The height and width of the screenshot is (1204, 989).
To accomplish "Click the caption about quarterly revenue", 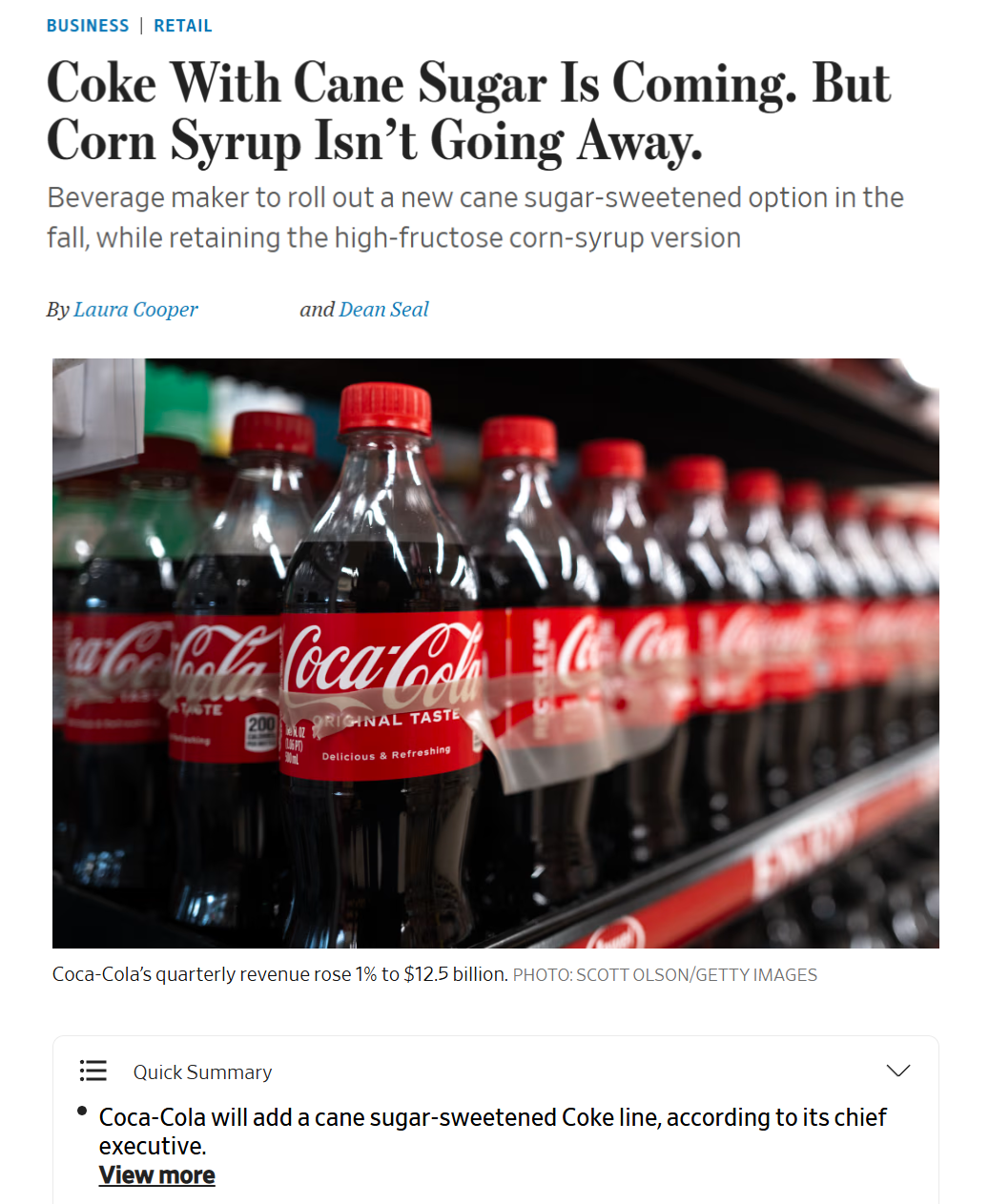I will click(x=279, y=974).
